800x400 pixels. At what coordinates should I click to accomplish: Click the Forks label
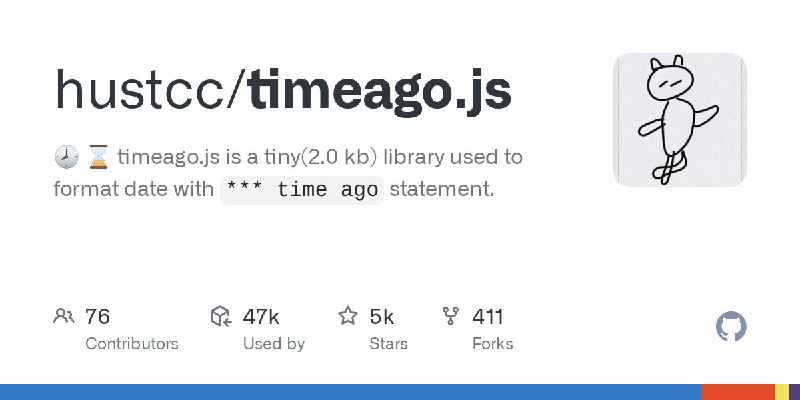coord(492,344)
